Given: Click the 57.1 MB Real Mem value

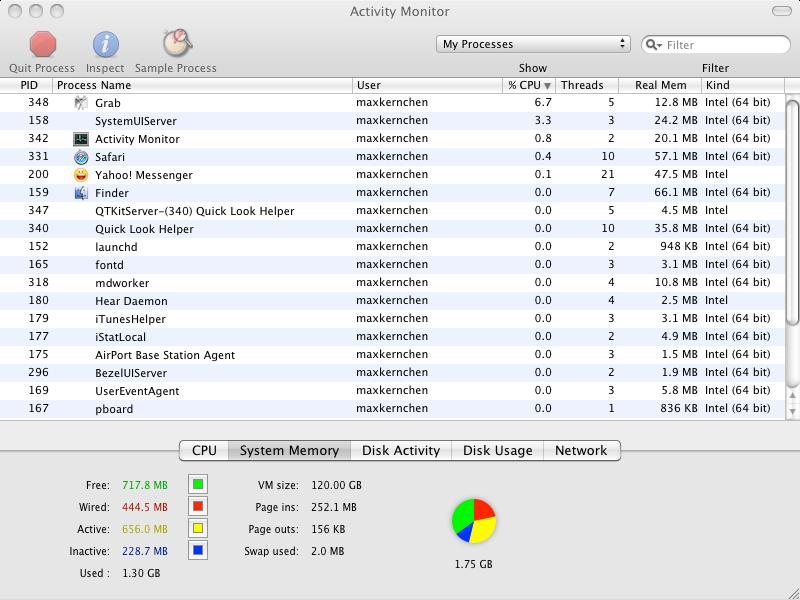Looking at the screenshot, I should [676, 156].
